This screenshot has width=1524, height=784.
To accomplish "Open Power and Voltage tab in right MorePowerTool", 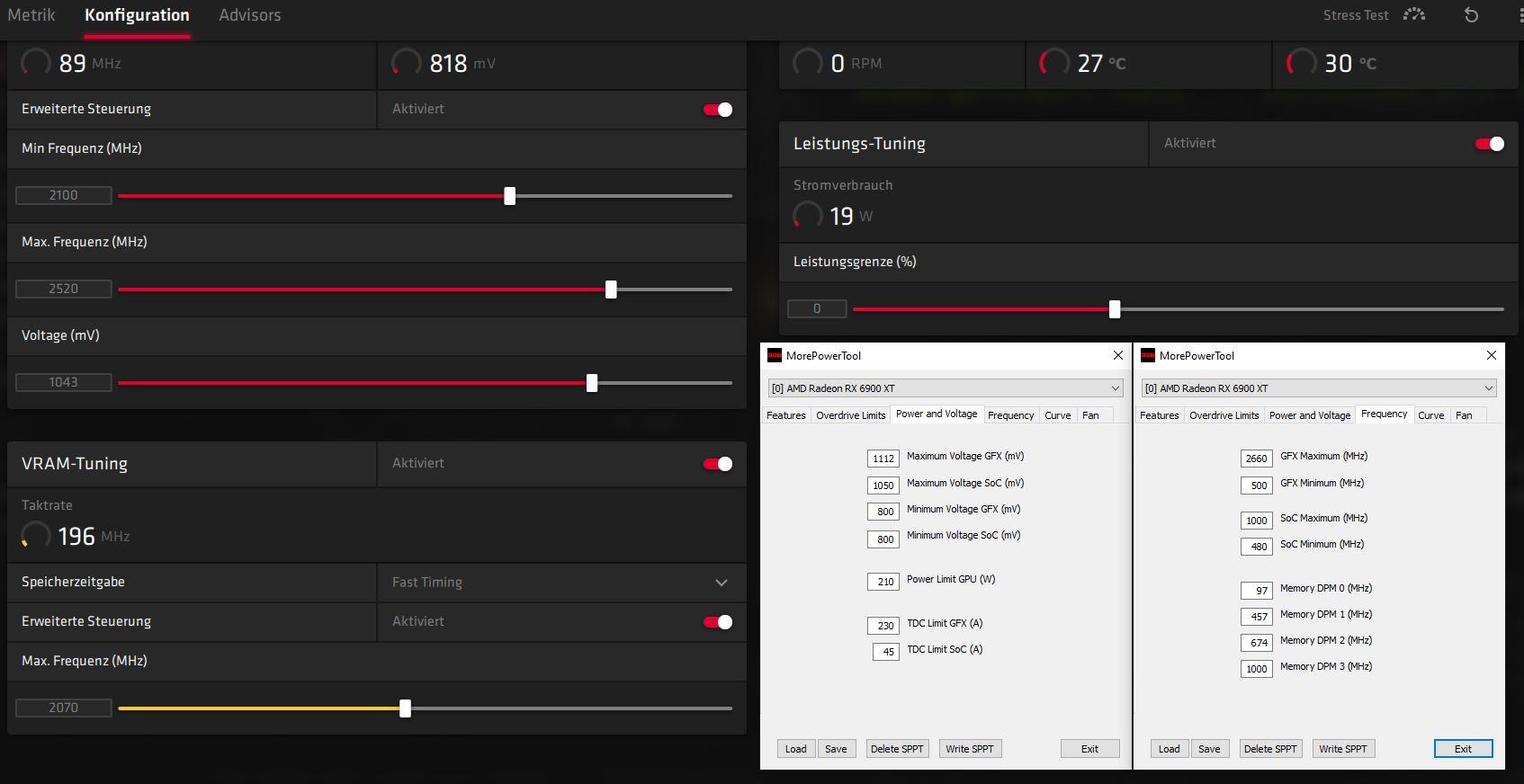I will [1309, 415].
